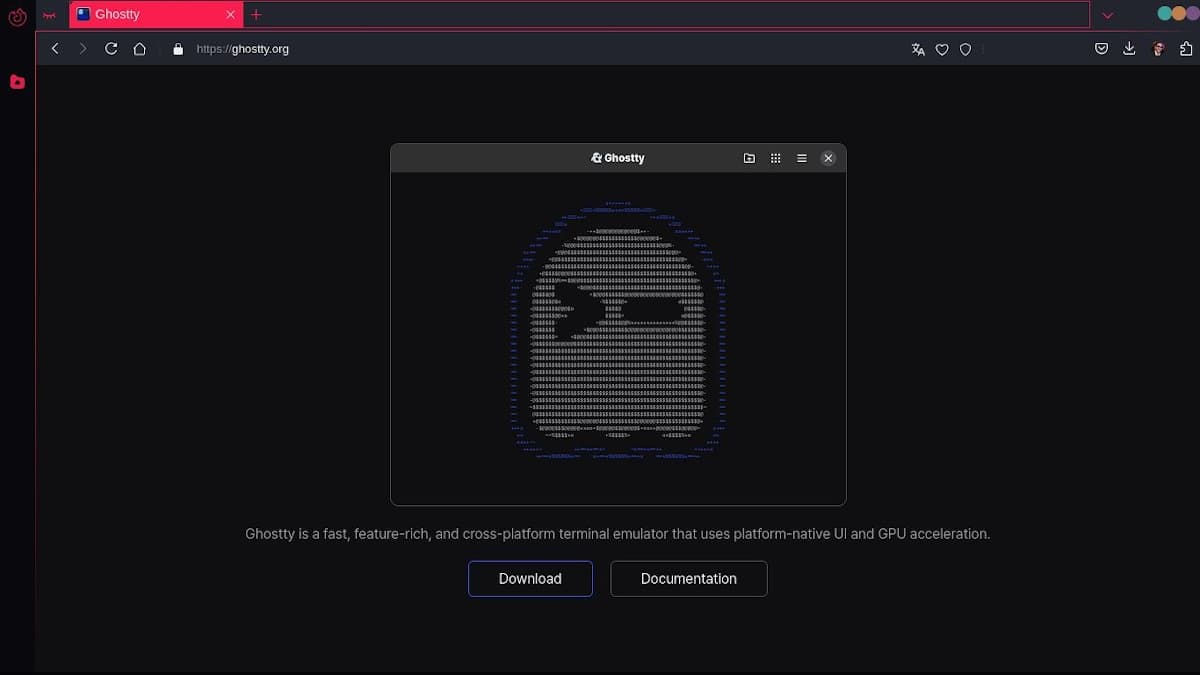Toggle the red sidebar panel icon

pyautogui.click(x=17, y=82)
